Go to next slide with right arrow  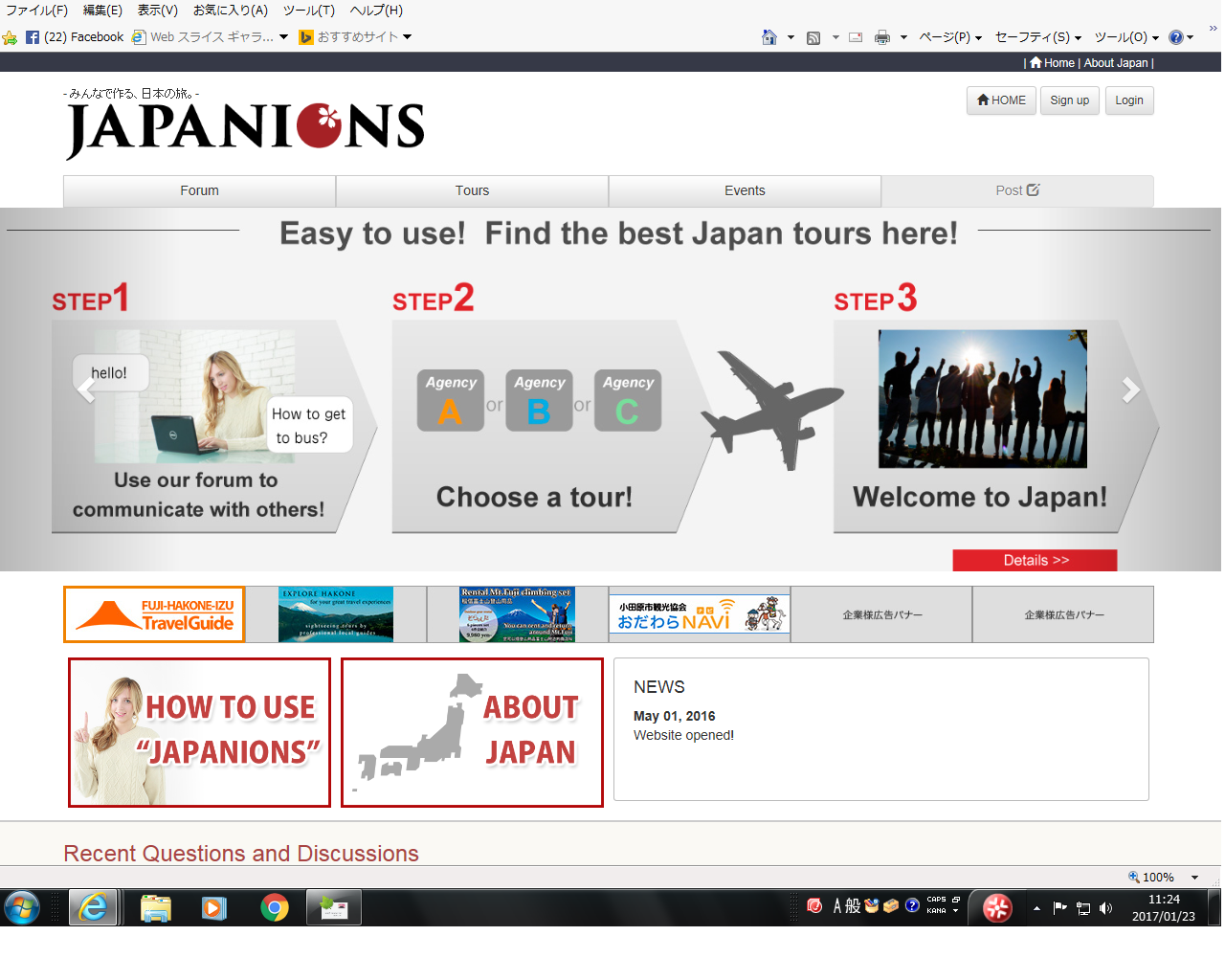(1131, 390)
